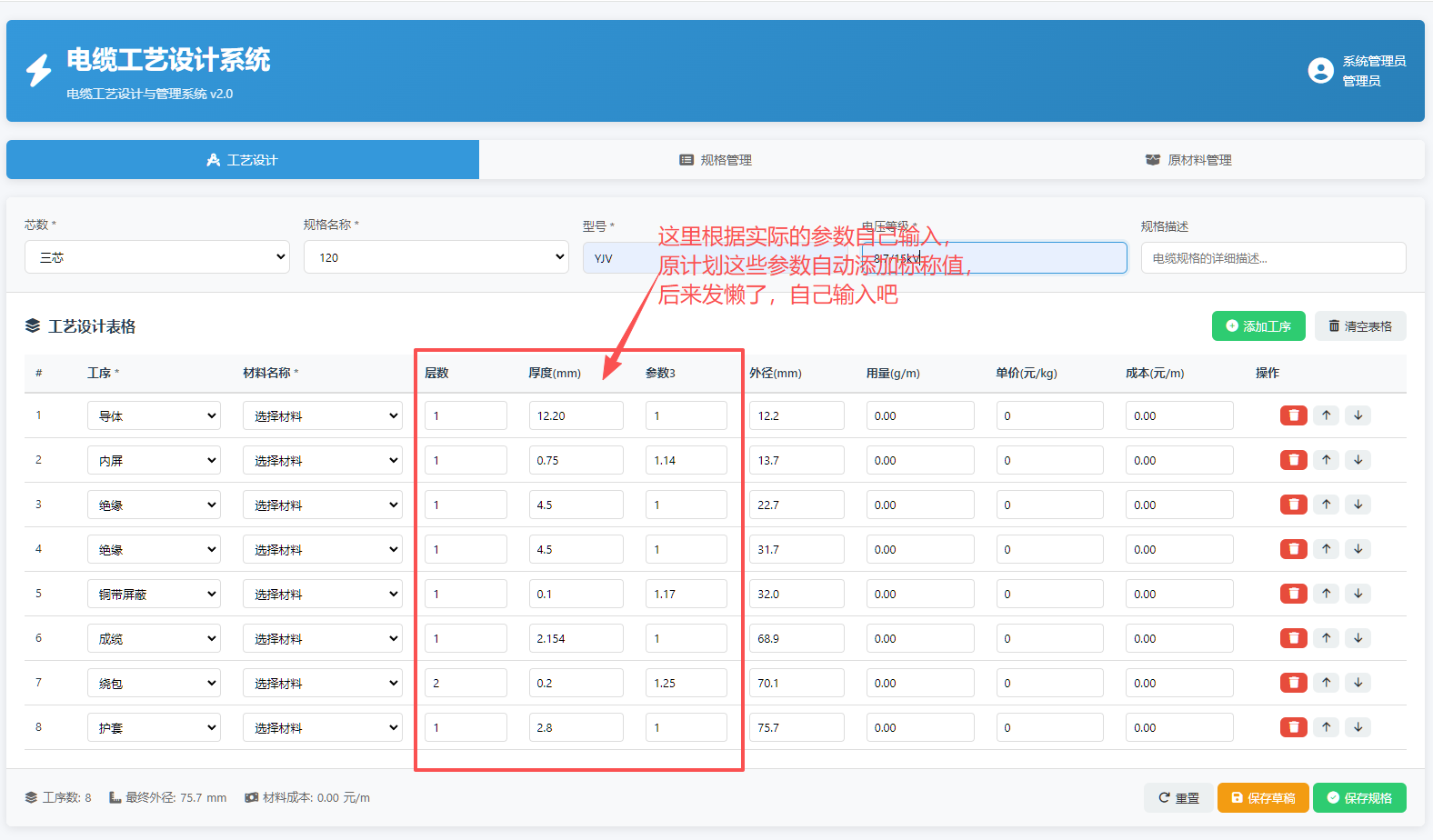This screenshot has height=840, width=1433.
Task: Switch to the 规格管理 tab
Action: (x=716, y=160)
